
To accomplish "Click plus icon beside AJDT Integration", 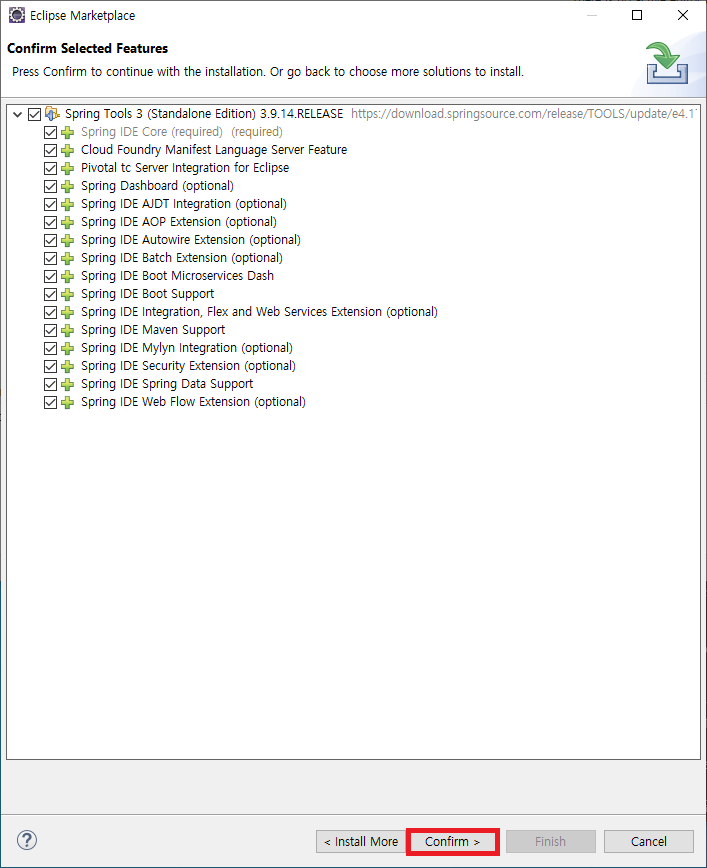I will point(68,204).
